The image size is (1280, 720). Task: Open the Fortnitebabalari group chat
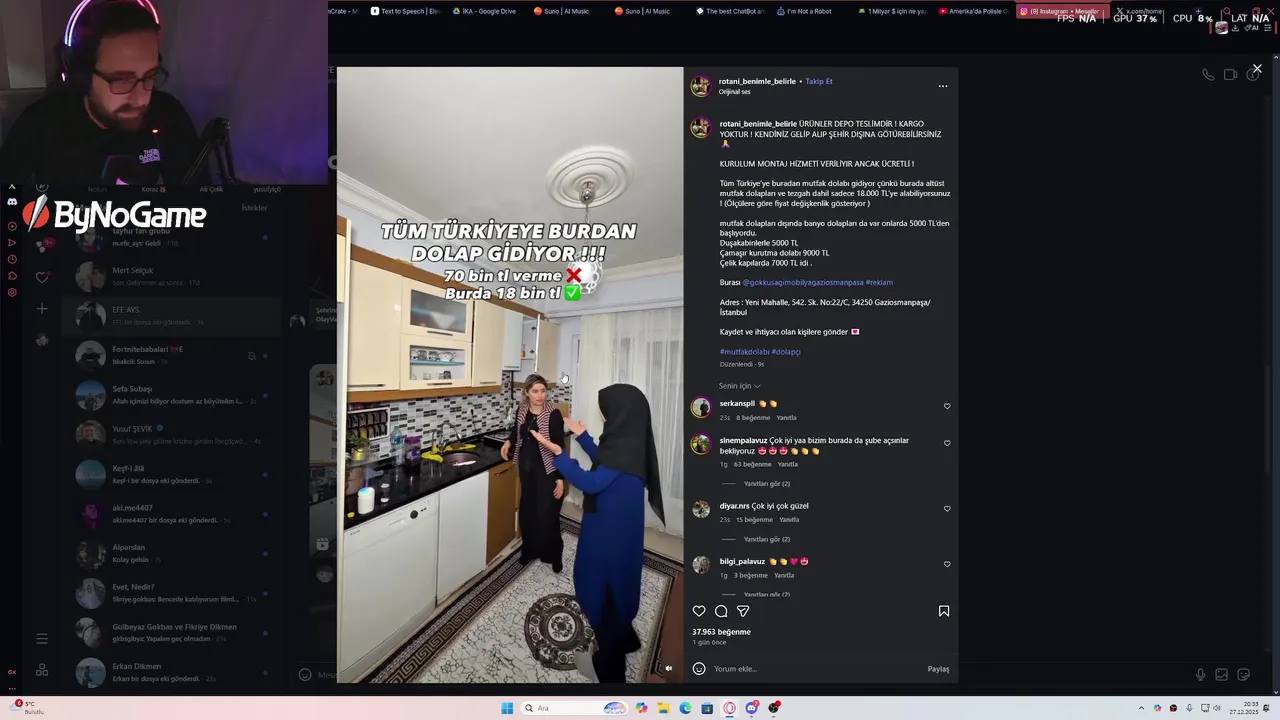pyautogui.click(x=170, y=355)
